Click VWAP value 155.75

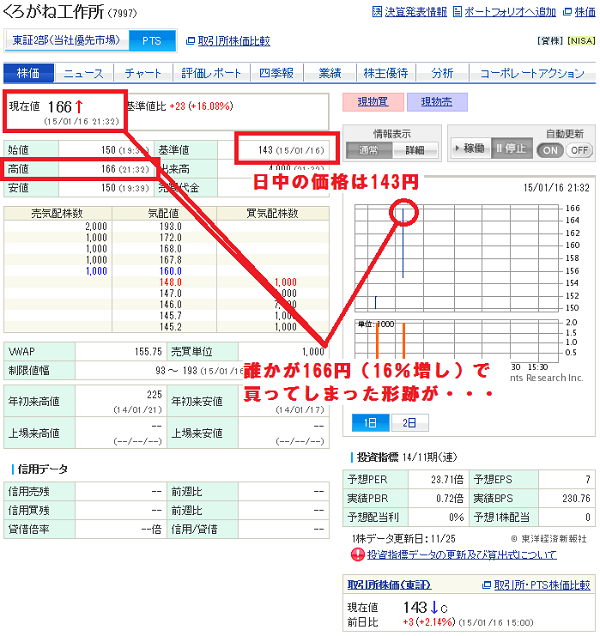click(x=148, y=352)
